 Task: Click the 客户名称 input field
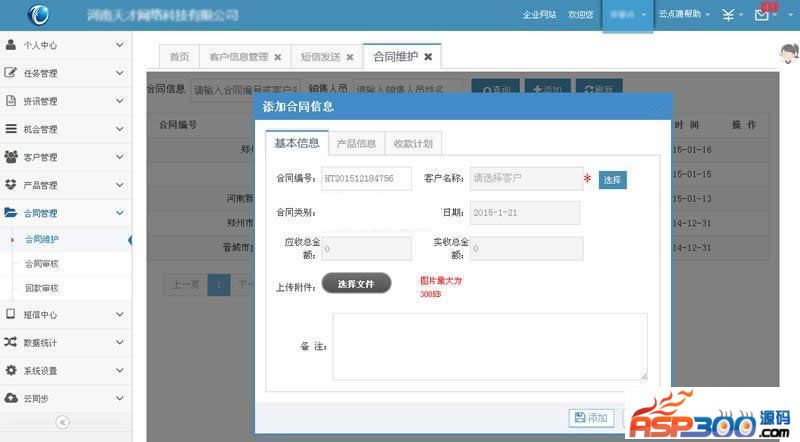click(527, 178)
